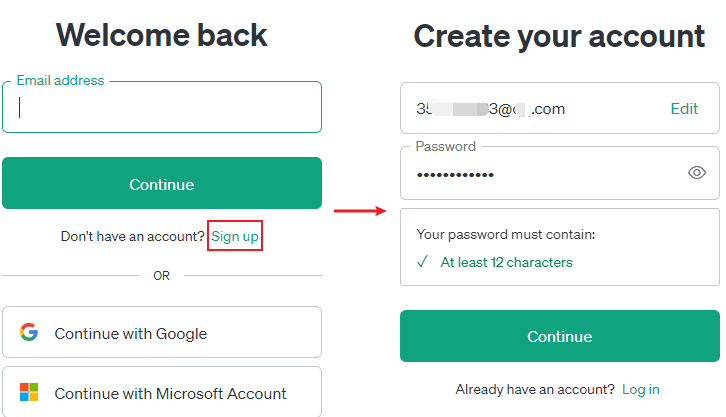Open the Sign up link
Viewport: 726px width, 417px height.
click(x=235, y=236)
